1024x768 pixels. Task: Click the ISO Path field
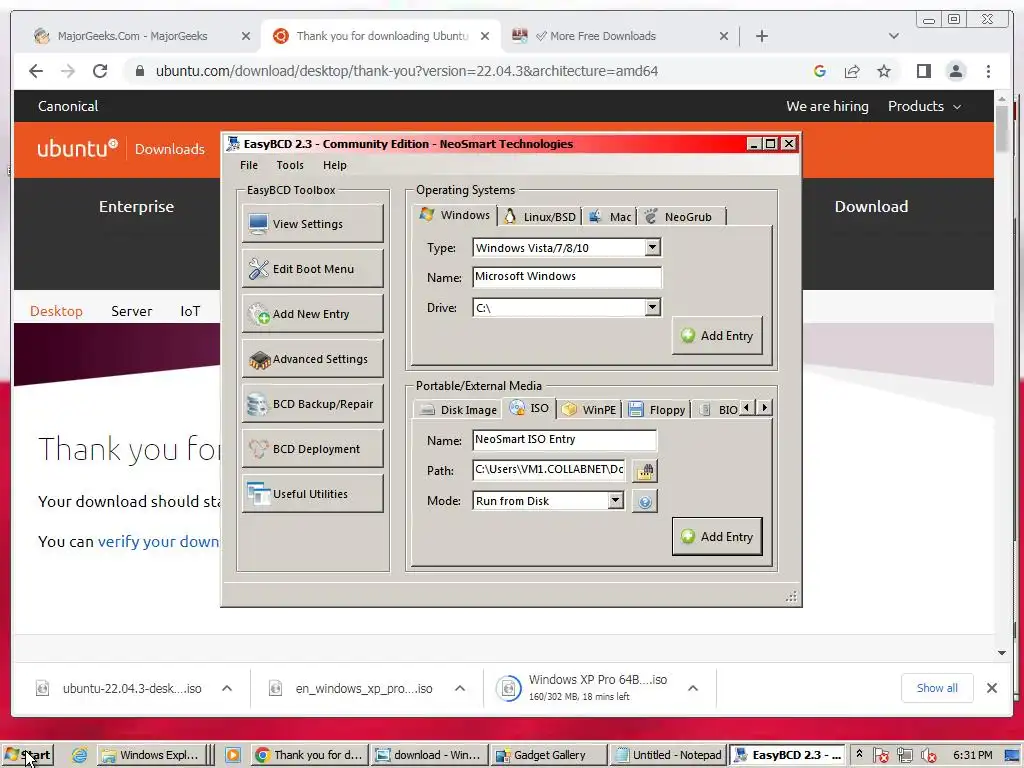coord(549,470)
